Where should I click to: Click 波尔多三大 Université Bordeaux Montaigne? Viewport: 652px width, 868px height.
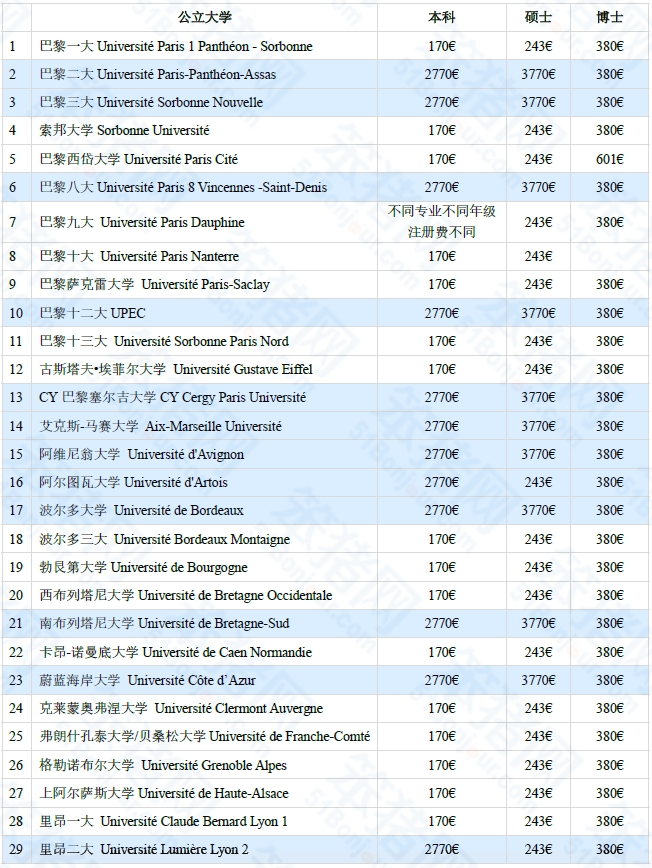click(x=164, y=539)
